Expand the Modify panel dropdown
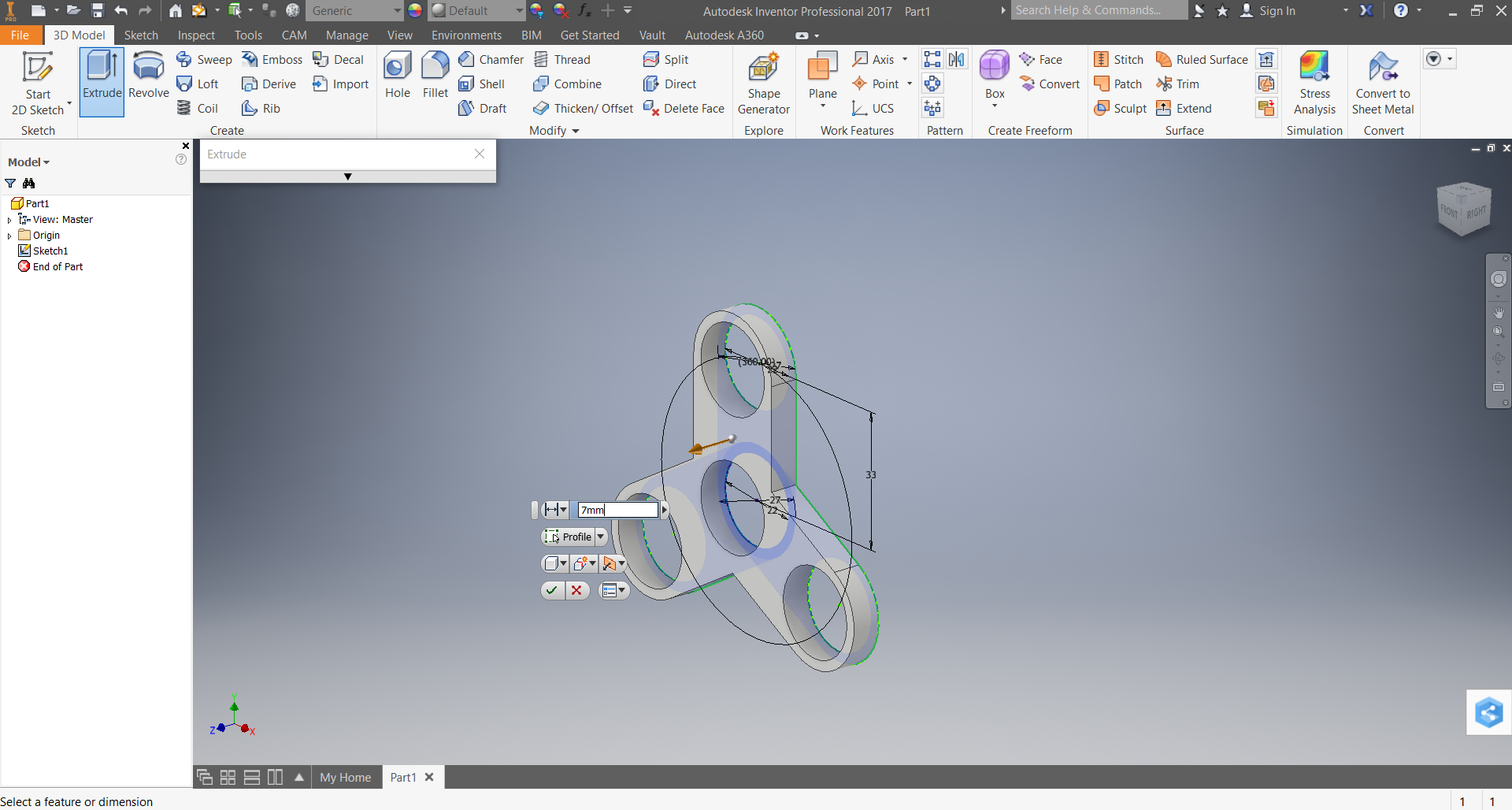1512x810 pixels. (554, 131)
